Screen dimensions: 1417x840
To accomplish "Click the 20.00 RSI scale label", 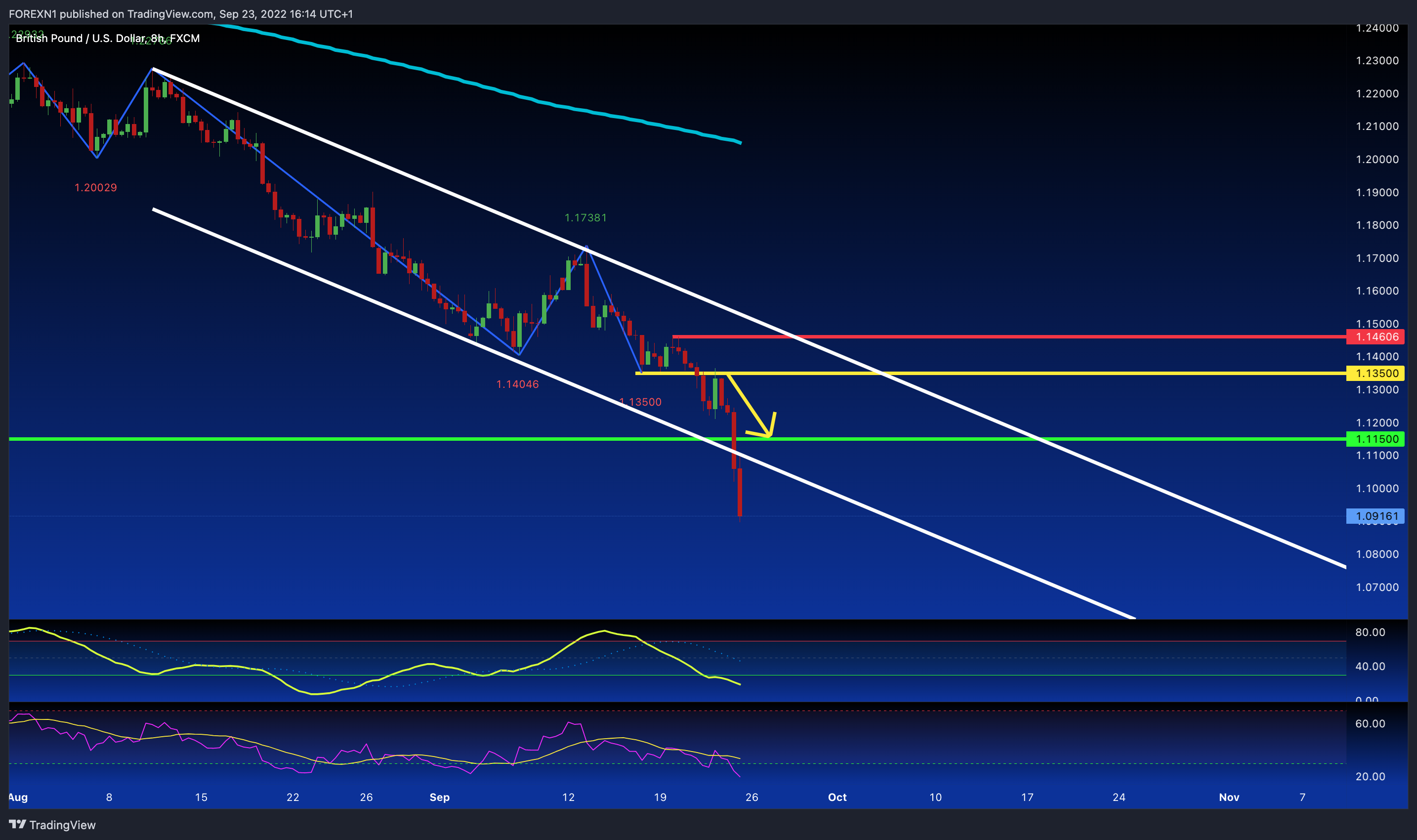I will (1370, 776).
